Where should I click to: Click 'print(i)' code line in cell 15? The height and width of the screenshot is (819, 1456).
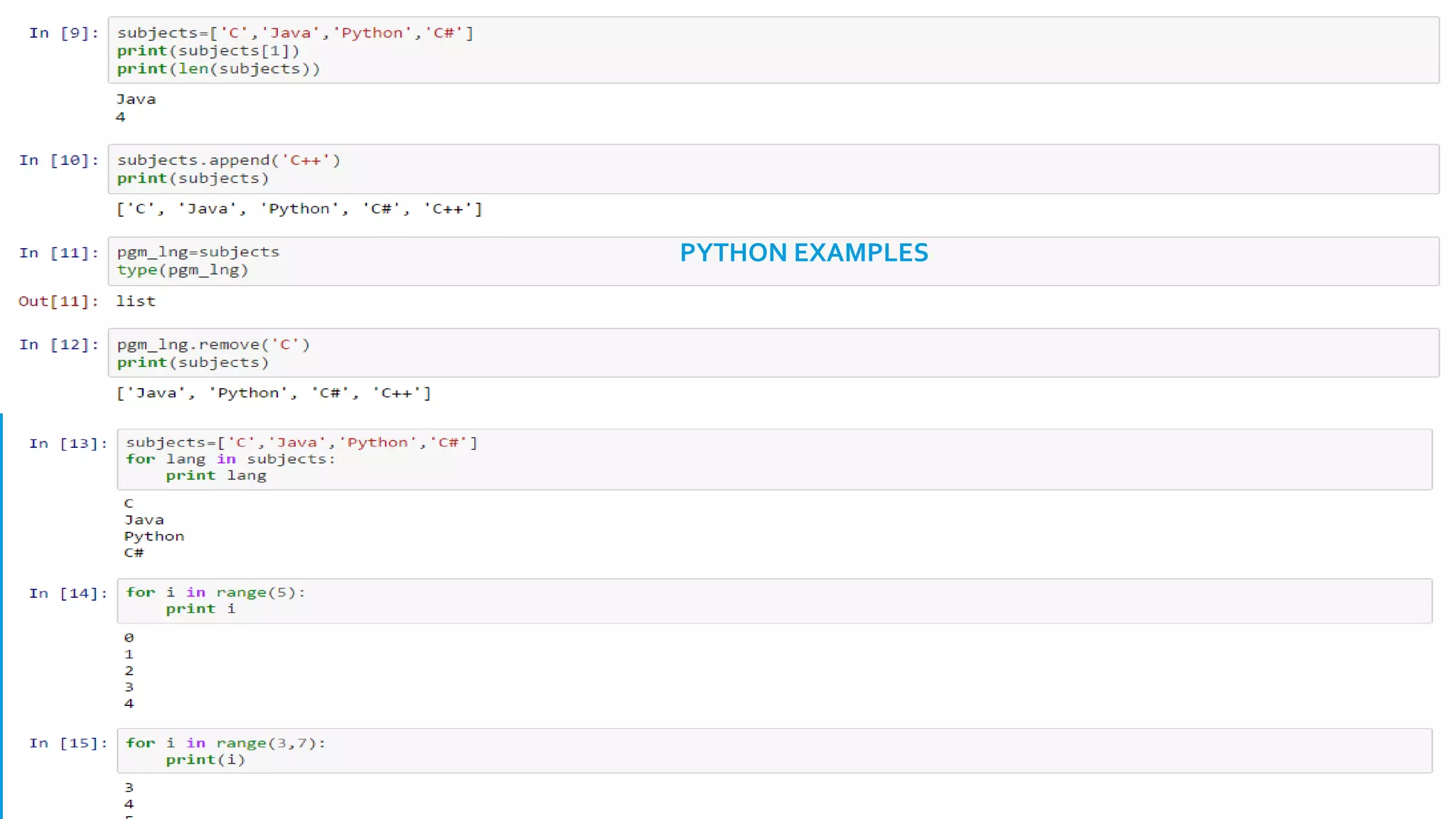[205, 760]
